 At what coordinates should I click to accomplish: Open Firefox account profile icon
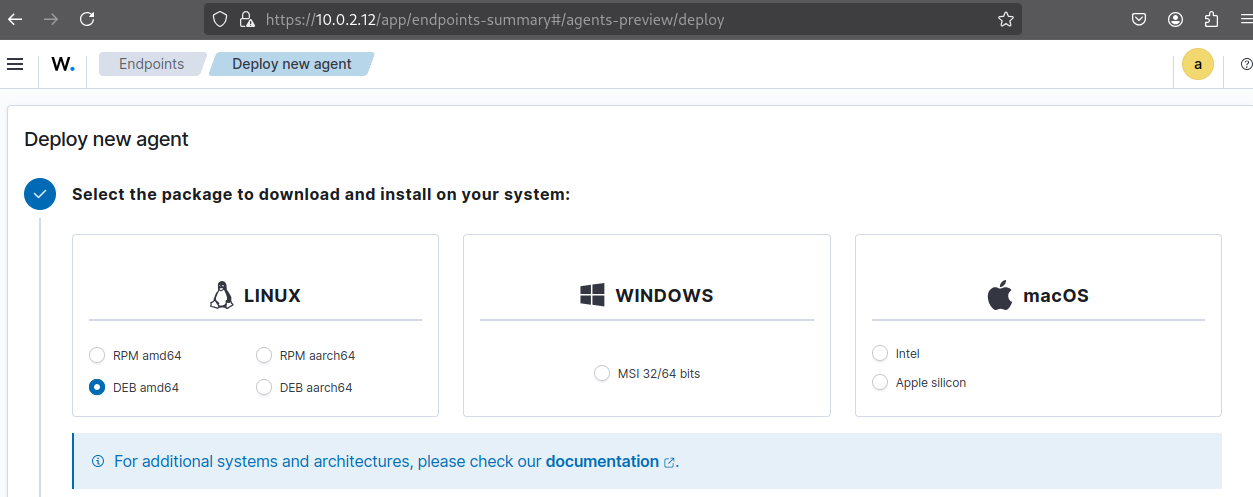pos(1175,19)
